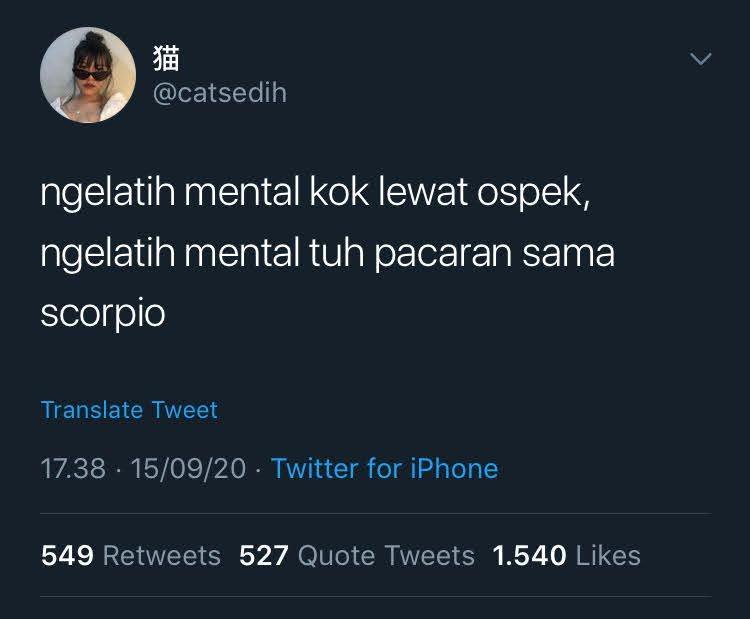Screen dimensions: 750x619
Task: Click the sunglasses in the avatar photo
Action: point(90,75)
